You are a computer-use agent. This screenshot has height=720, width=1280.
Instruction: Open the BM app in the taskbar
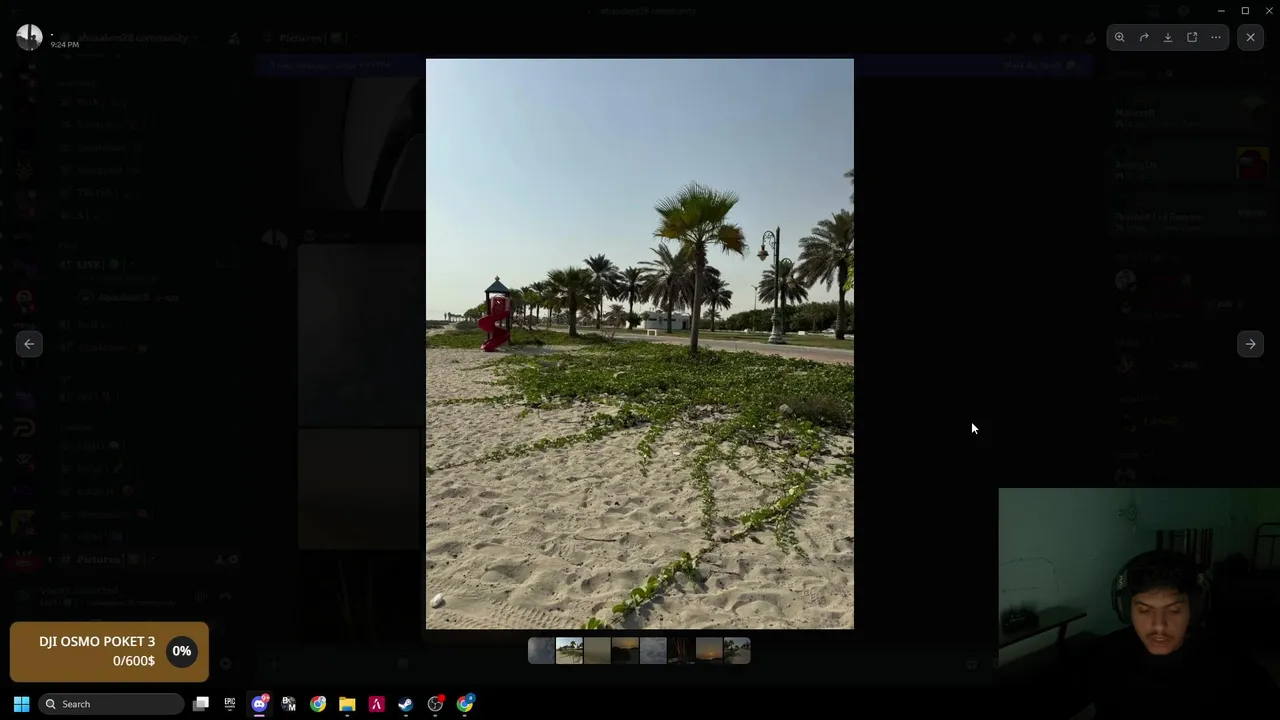[x=289, y=704]
